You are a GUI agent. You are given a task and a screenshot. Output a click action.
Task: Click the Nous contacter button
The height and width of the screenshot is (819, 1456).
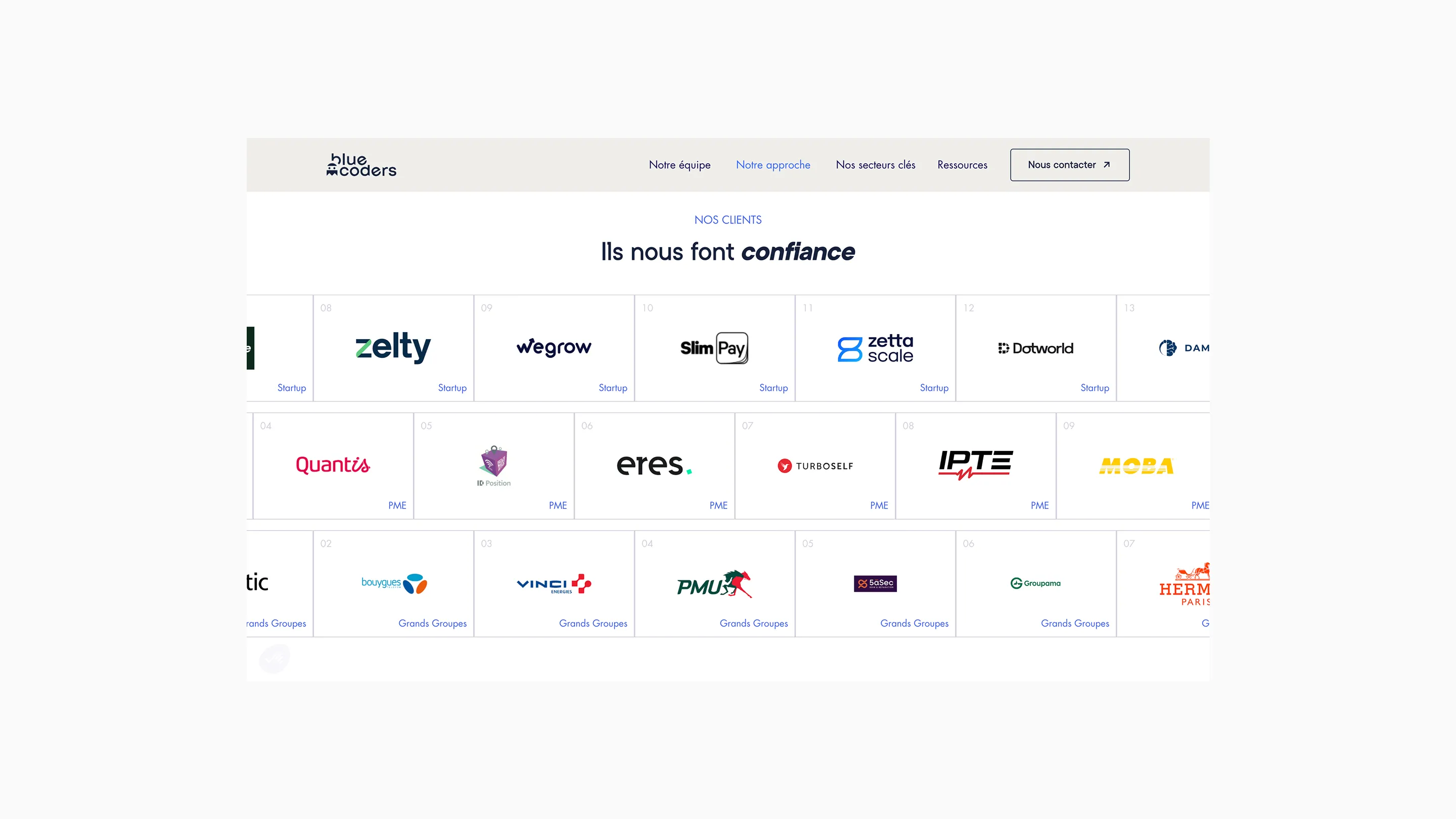(x=1069, y=164)
